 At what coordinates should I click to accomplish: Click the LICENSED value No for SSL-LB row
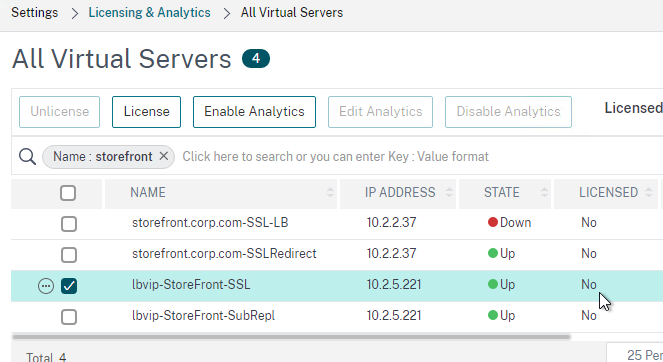tap(589, 222)
